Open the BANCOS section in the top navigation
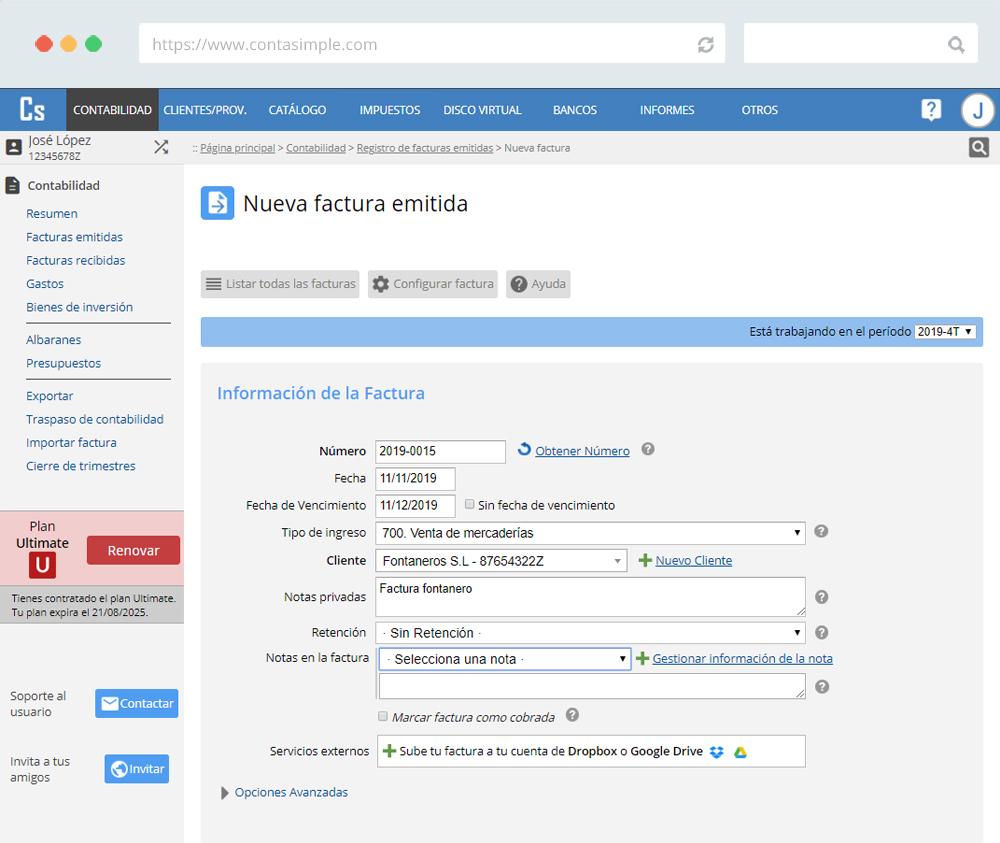Screen dimensions: 1000x843 point(573,110)
